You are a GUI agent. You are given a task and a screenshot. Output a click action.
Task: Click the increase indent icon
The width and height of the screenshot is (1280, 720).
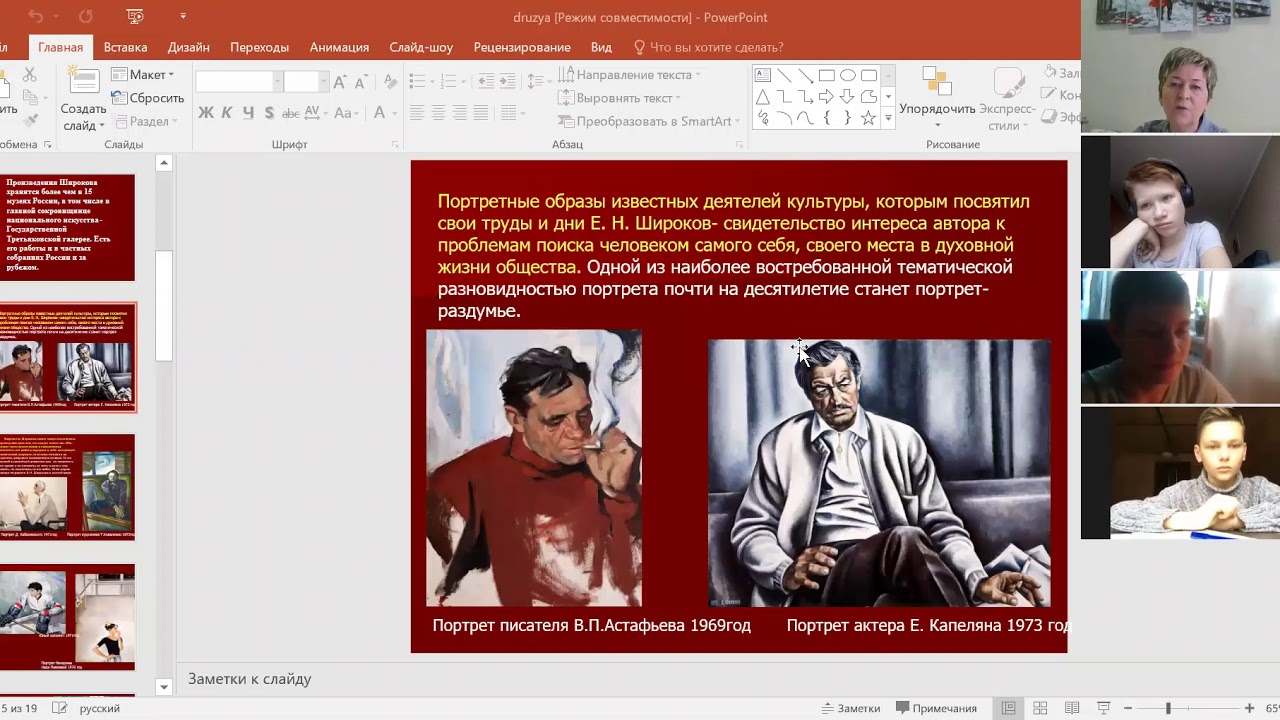pos(508,82)
